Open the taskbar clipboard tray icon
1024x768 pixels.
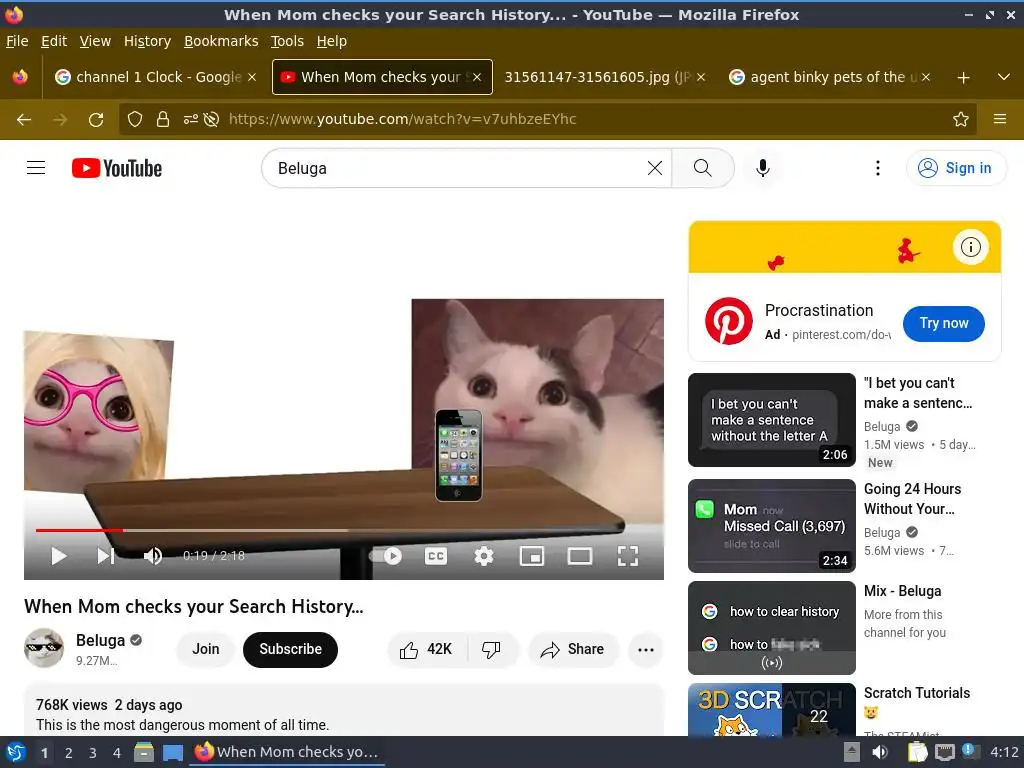click(x=917, y=752)
